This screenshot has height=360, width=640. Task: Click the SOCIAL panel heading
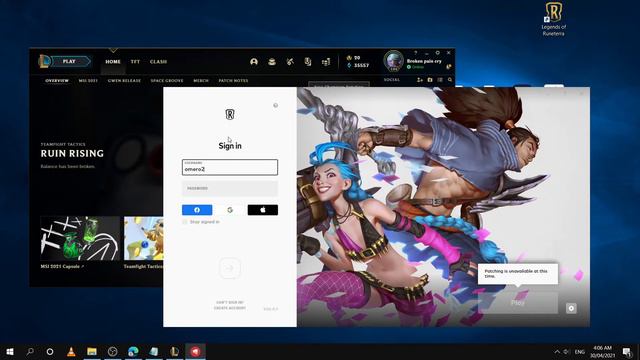click(392, 80)
